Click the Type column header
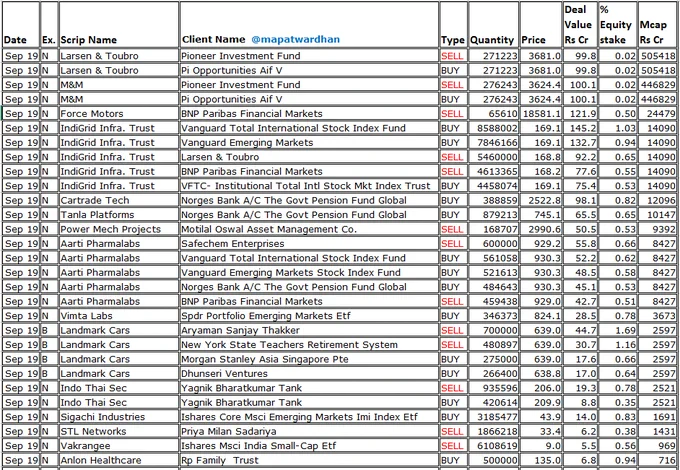This screenshot has height=470, width=680. [453, 25]
